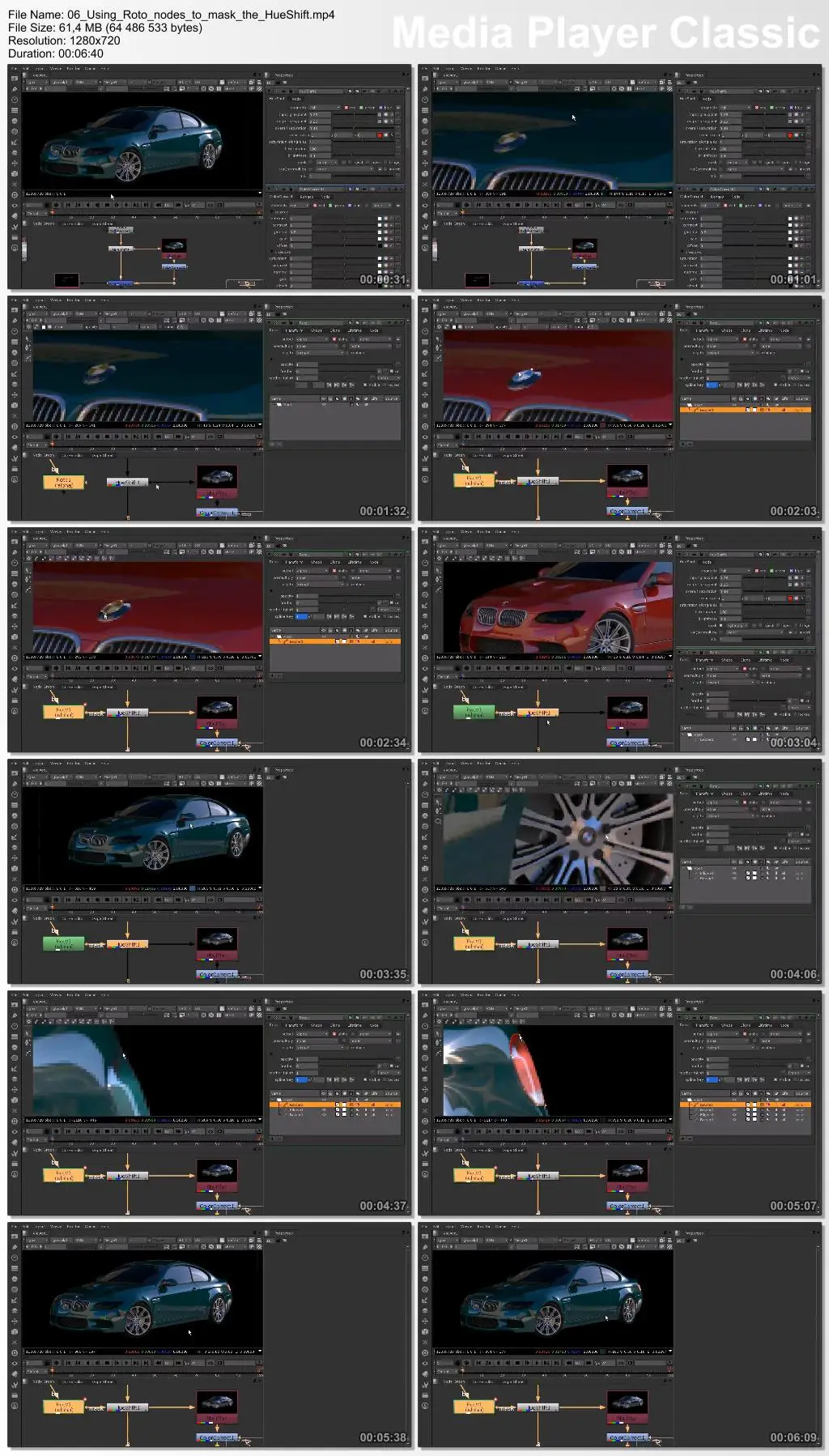829x1456 pixels.
Task: Click the 'Resolution: 1280x720' line
Action: tap(64, 40)
